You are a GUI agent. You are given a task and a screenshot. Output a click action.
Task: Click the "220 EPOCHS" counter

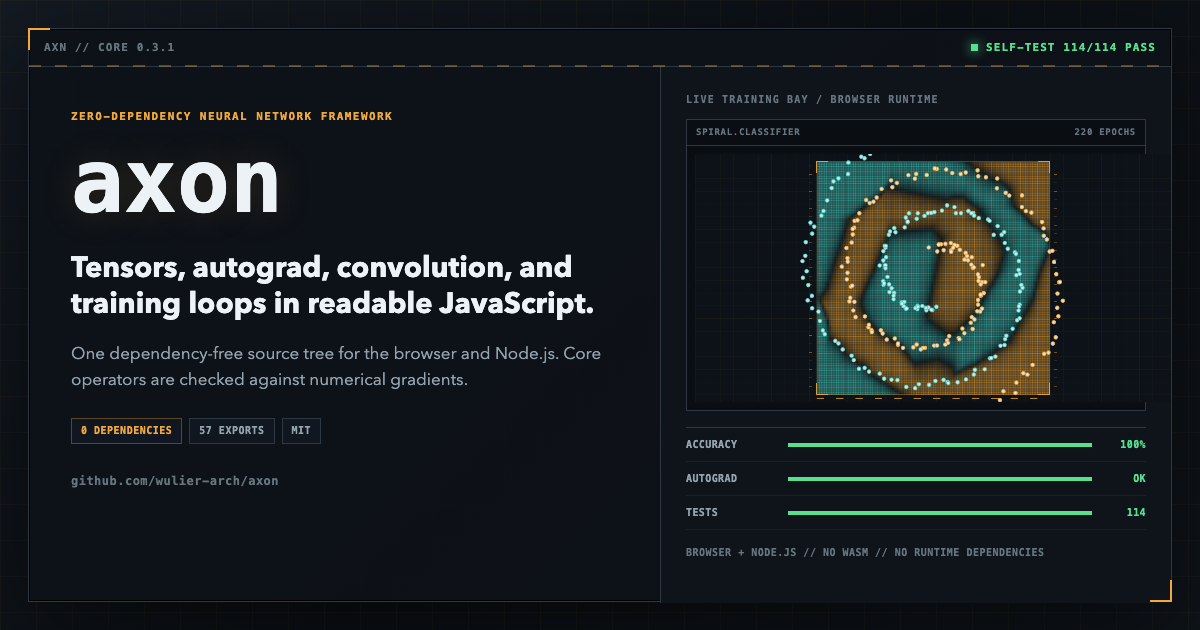[x=1105, y=132]
